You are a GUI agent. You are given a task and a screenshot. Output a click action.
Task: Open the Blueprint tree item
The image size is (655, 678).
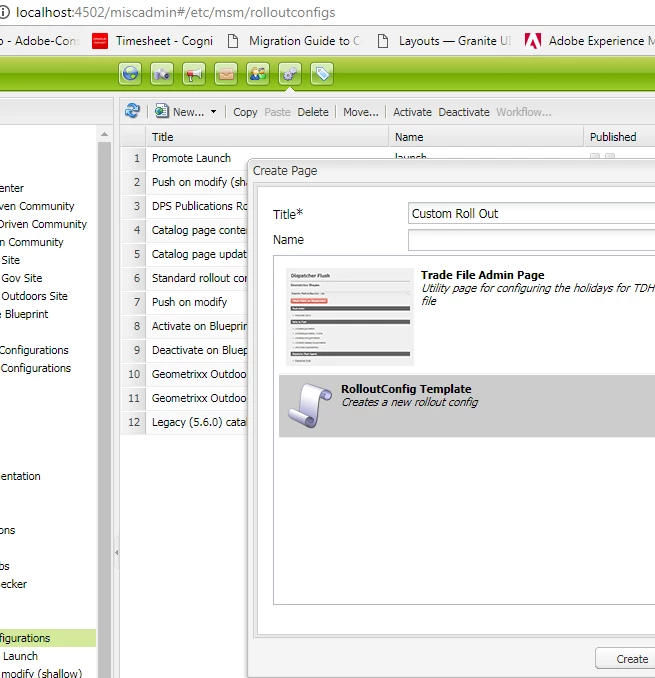(x=24, y=314)
